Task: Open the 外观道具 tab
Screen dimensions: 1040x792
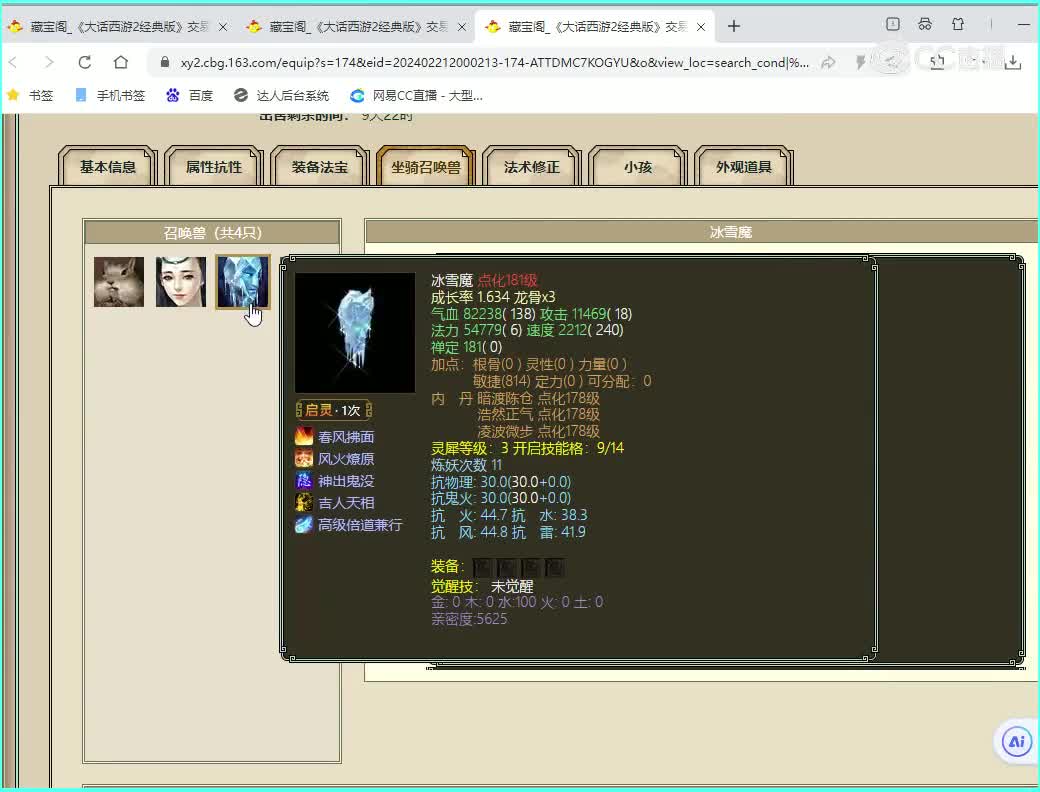Action: (x=744, y=166)
